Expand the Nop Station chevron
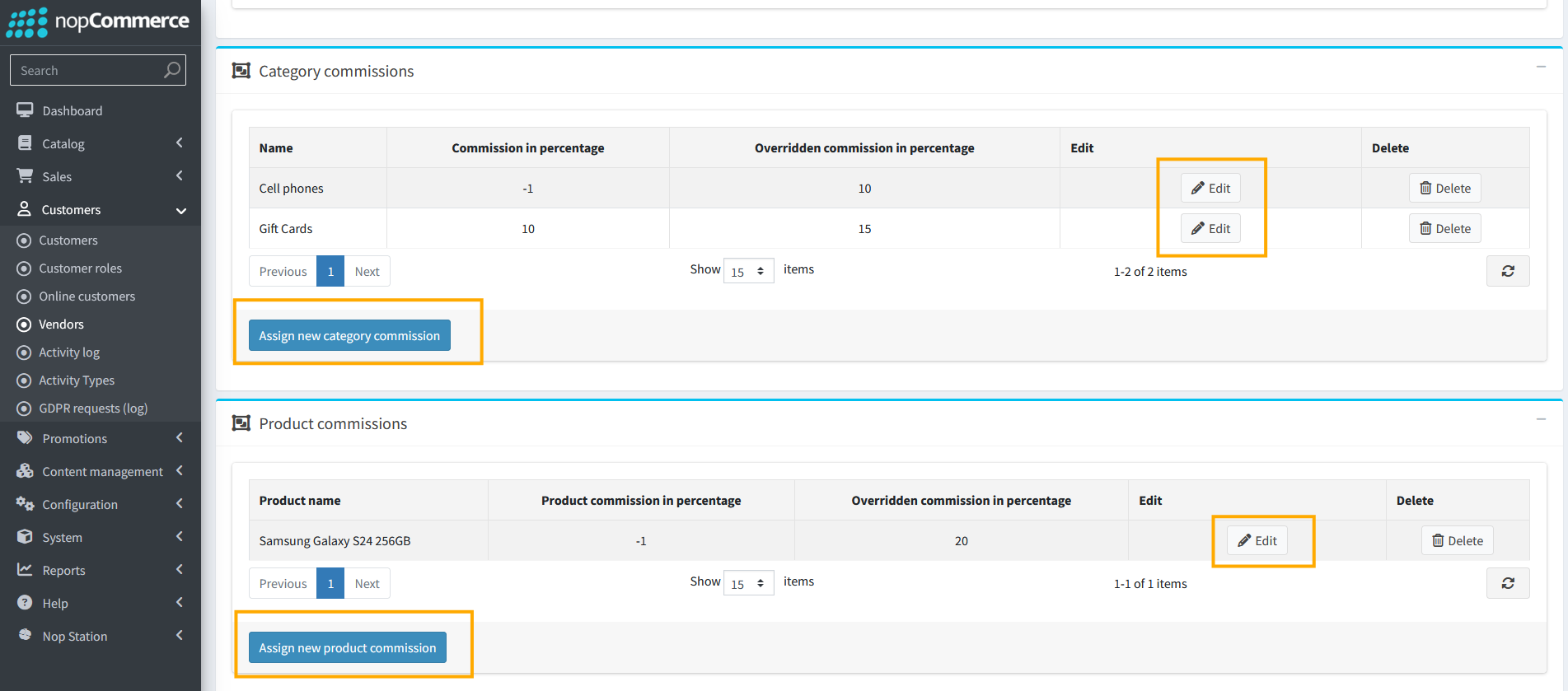This screenshot has width=1568, height=691. pyautogui.click(x=180, y=636)
